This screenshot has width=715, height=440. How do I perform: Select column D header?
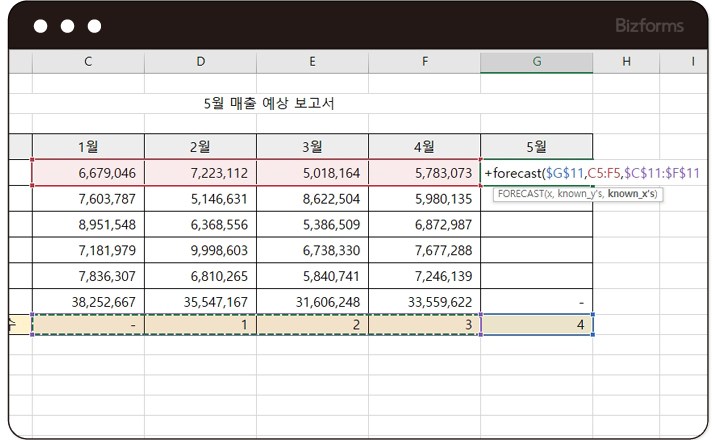200,62
